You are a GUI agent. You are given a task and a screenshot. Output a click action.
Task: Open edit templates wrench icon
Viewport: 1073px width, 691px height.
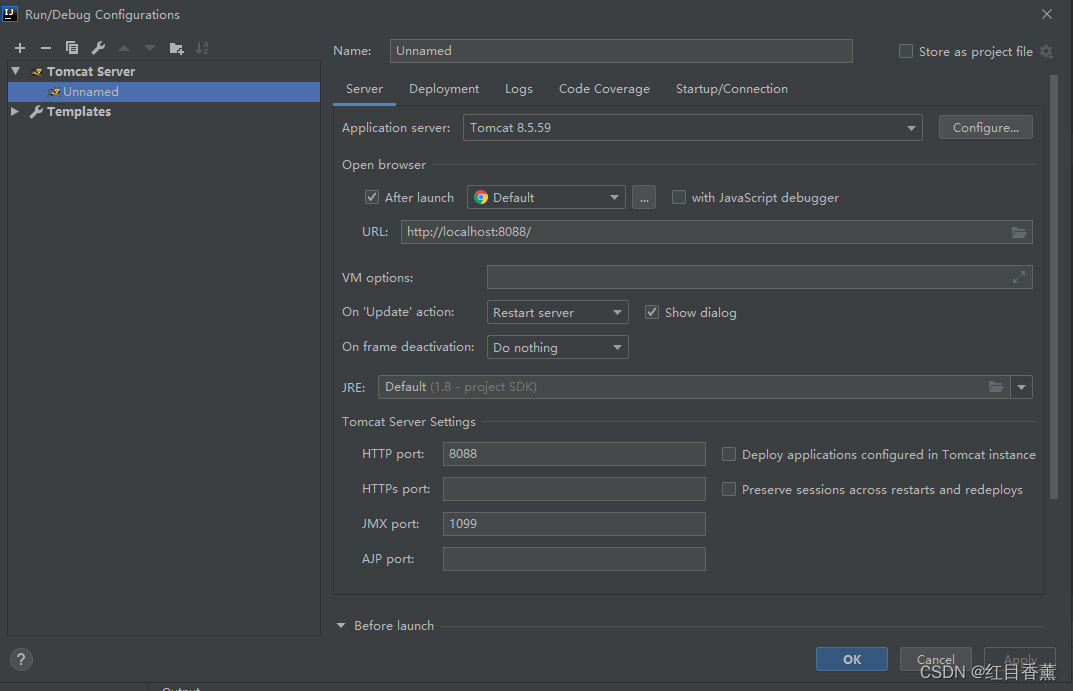98,48
